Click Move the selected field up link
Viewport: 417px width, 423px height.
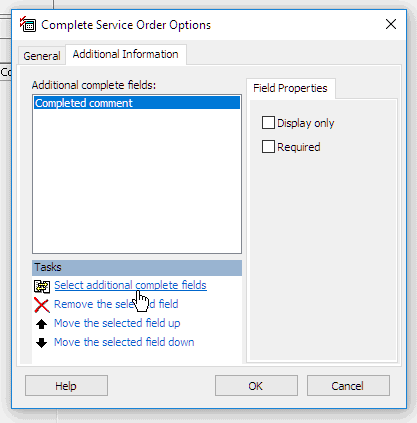[117, 323]
